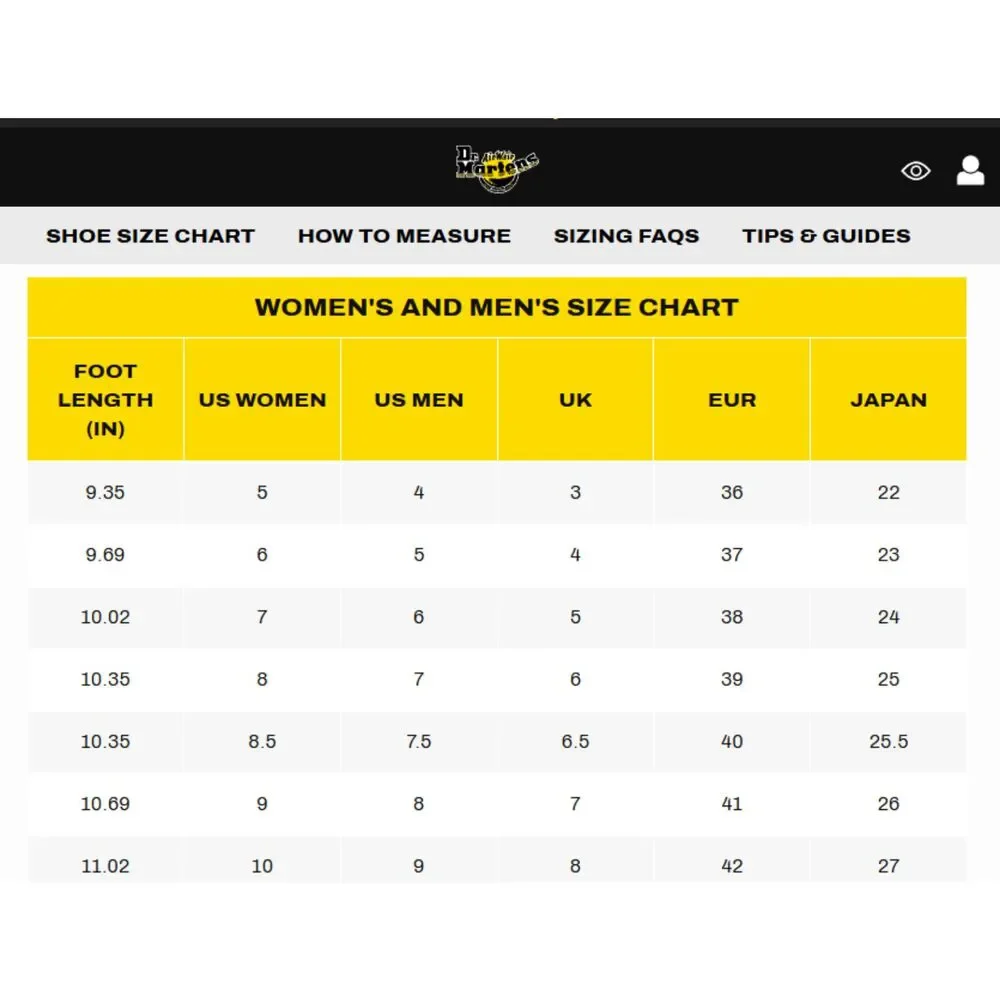
Task: Select the Foot Length (IN) column header
Action: click(x=105, y=400)
